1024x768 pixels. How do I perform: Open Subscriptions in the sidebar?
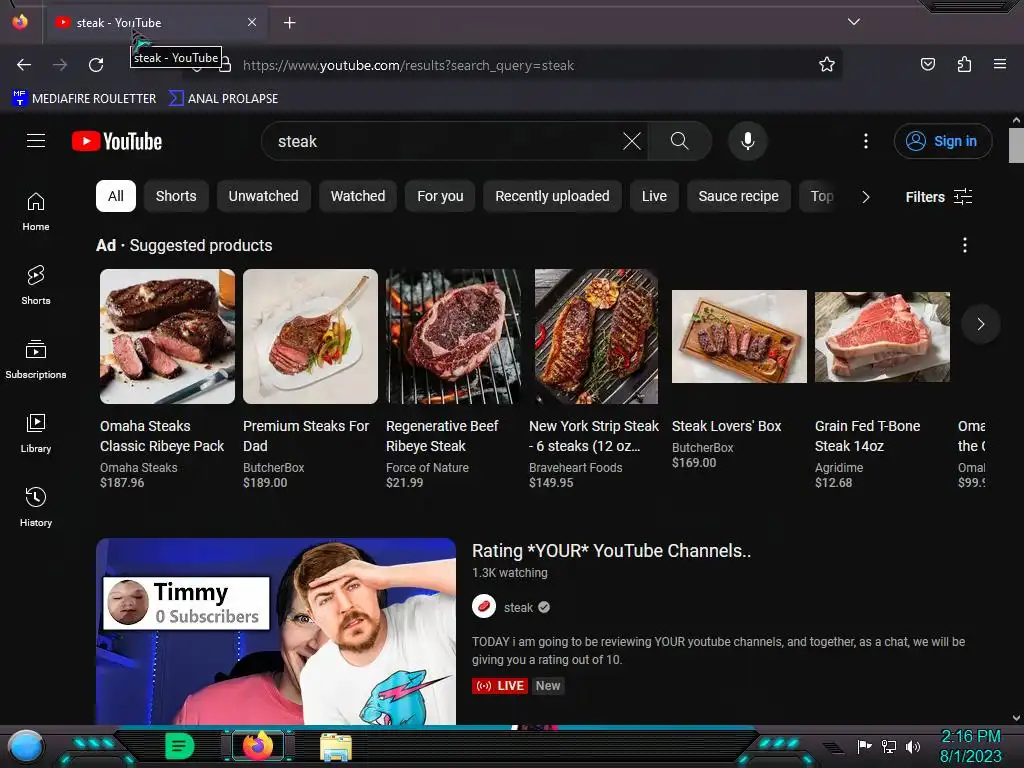pyautogui.click(x=36, y=359)
